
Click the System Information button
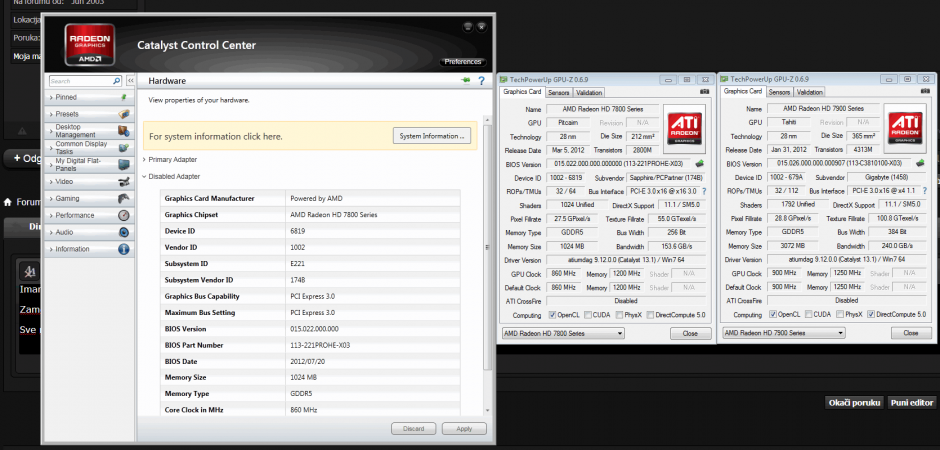(432, 136)
